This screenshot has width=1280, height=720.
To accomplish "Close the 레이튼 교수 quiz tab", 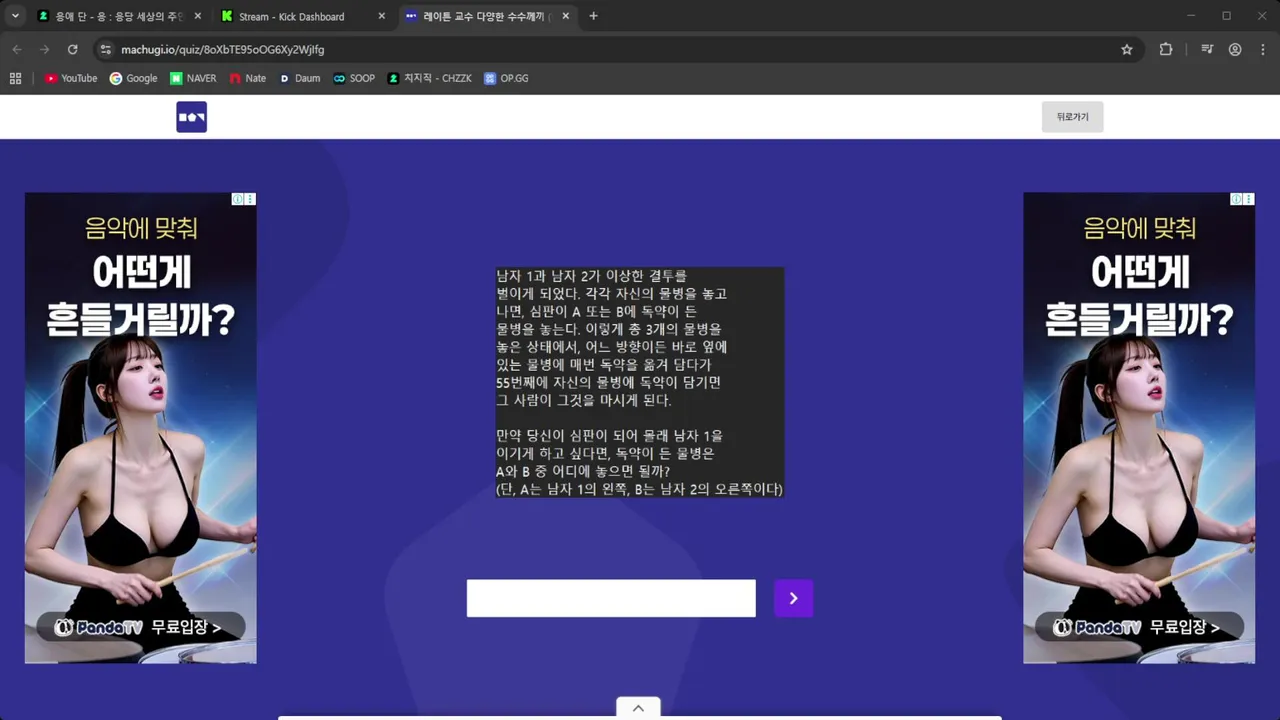I will (x=566, y=16).
